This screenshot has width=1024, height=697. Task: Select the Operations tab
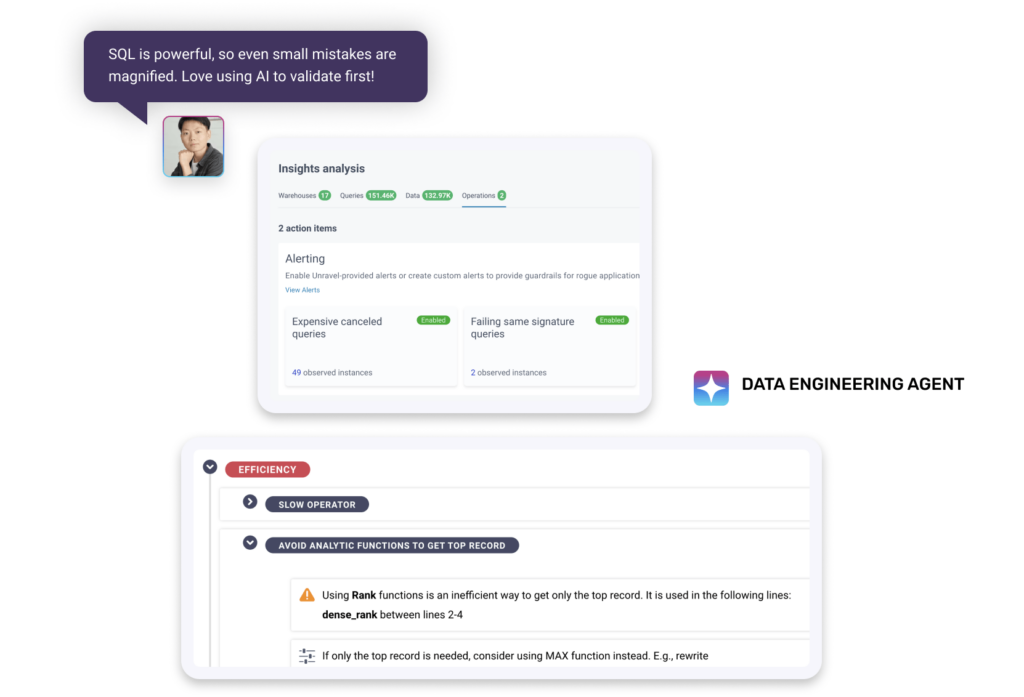point(484,195)
